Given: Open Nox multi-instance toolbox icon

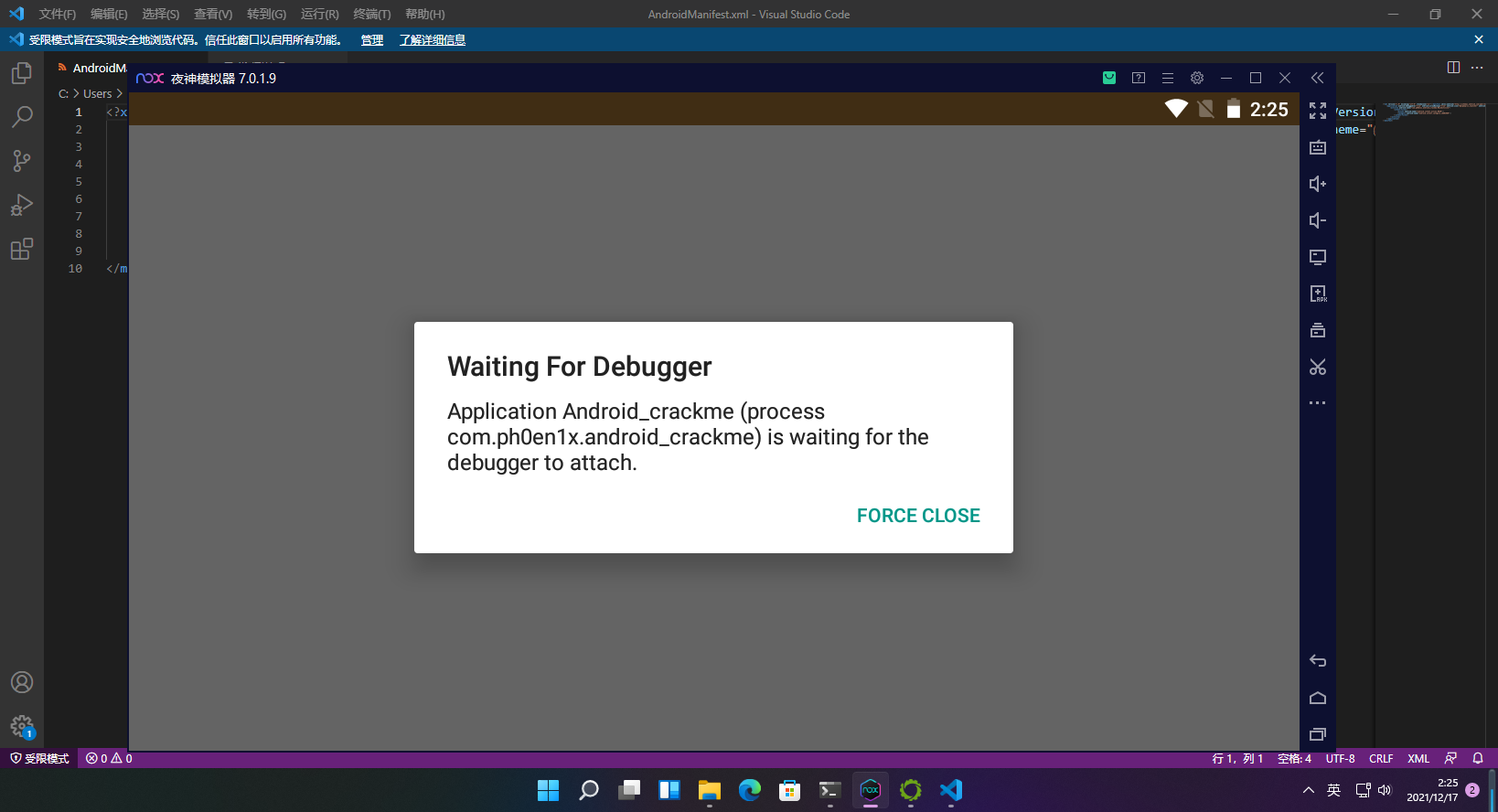Looking at the screenshot, I should pyautogui.click(x=1318, y=330).
